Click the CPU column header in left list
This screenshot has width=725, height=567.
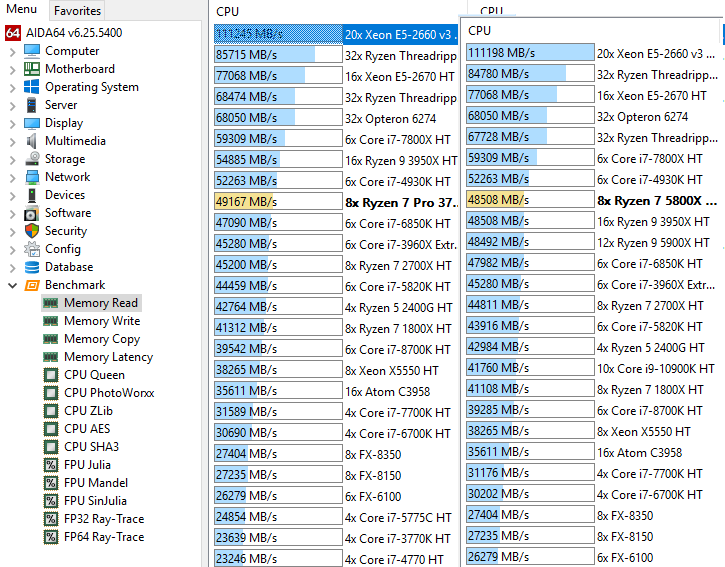click(x=227, y=12)
